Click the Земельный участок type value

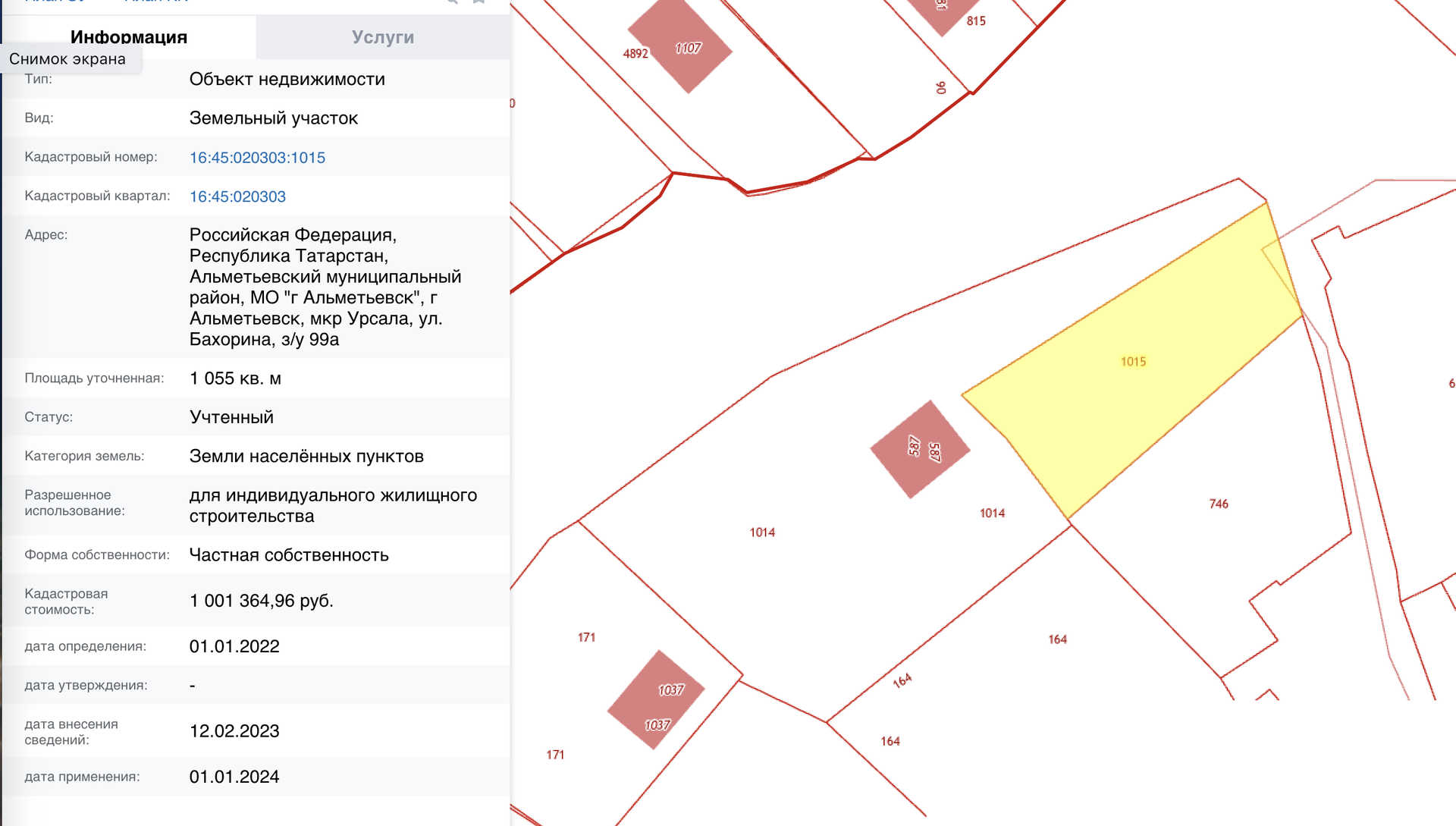point(273,118)
